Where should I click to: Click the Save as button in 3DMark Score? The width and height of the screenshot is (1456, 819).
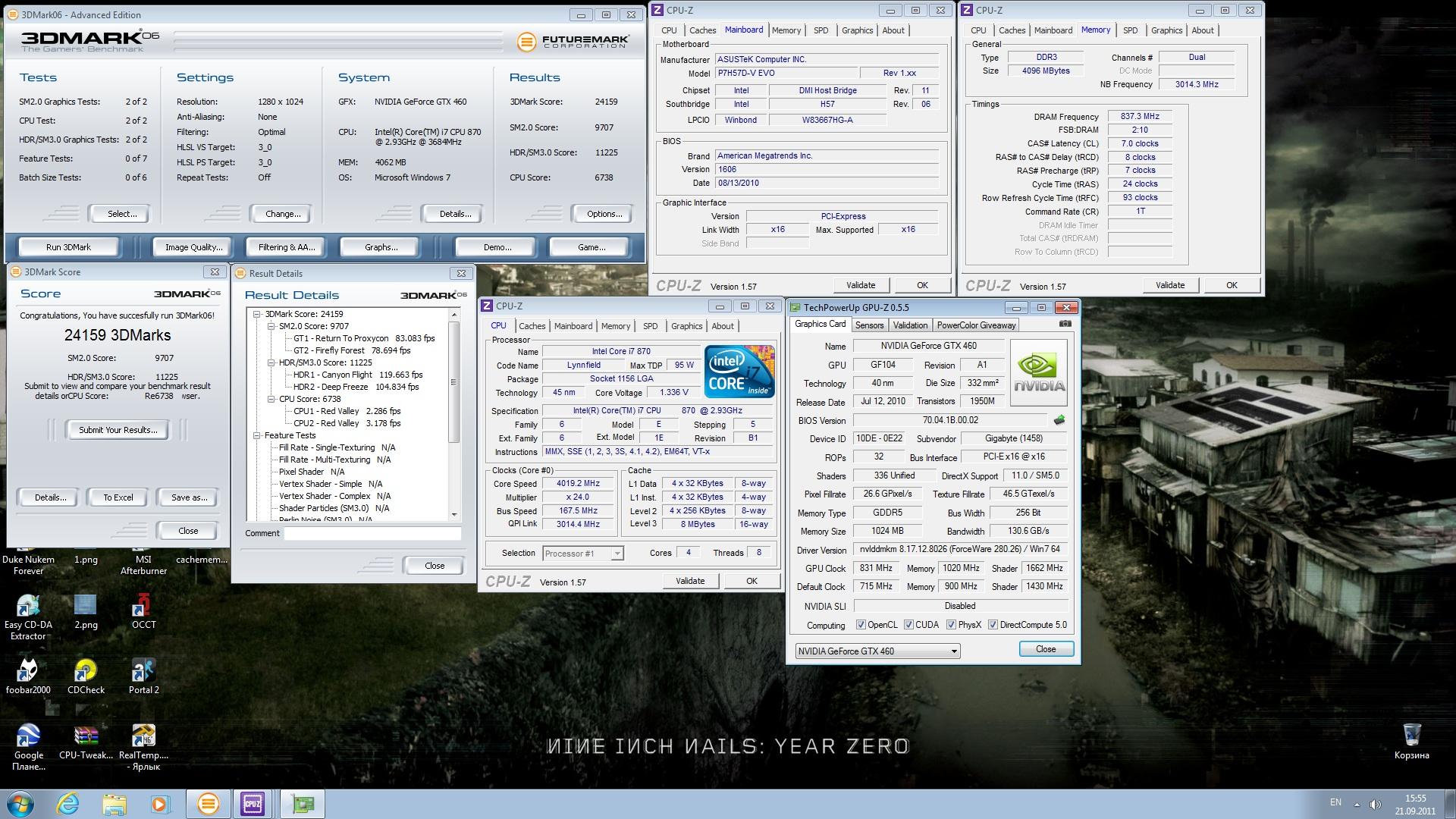(x=189, y=497)
